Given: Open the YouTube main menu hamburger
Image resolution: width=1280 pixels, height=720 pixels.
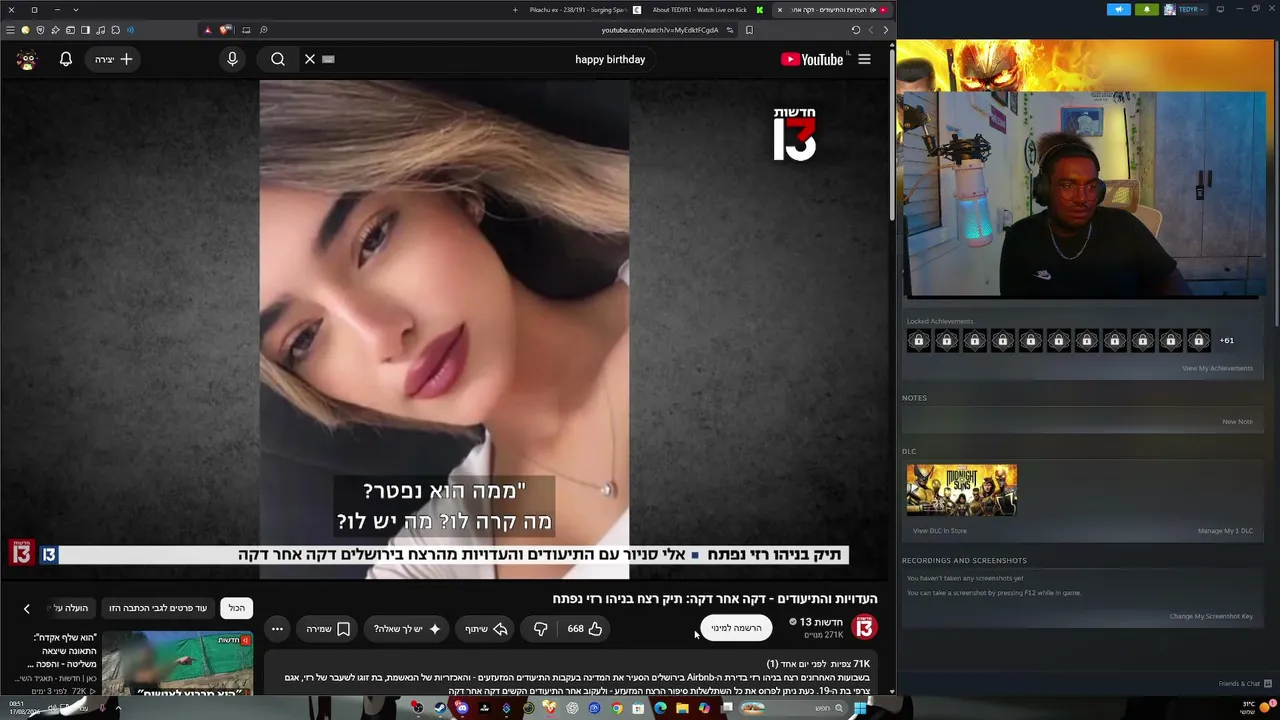Looking at the screenshot, I should click(x=864, y=59).
